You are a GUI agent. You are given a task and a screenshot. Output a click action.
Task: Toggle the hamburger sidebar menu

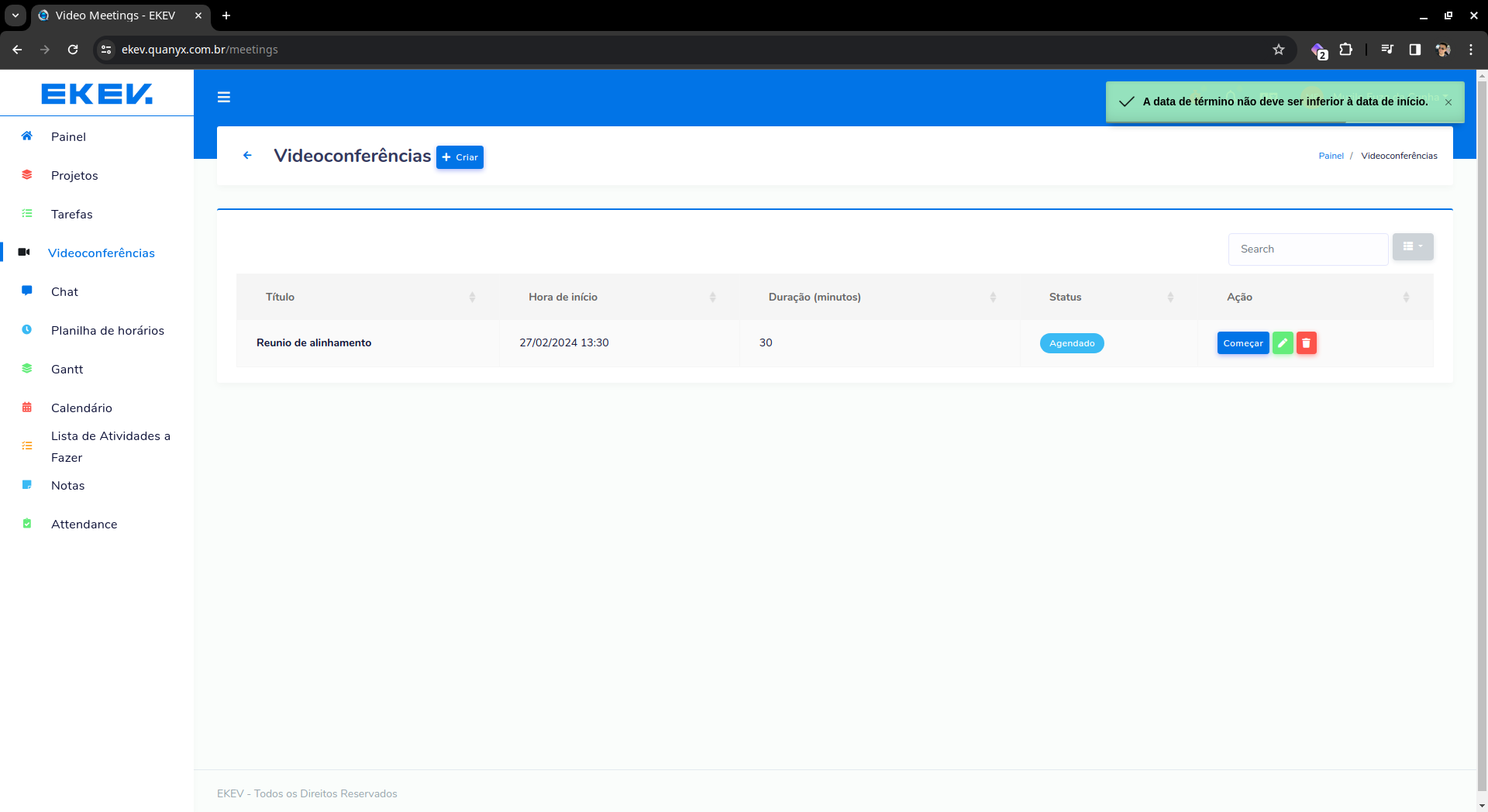224,98
